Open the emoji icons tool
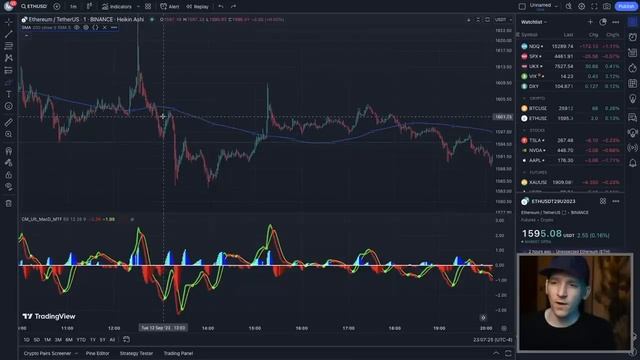This screenshot has height=360, width=640. (9, 106)
